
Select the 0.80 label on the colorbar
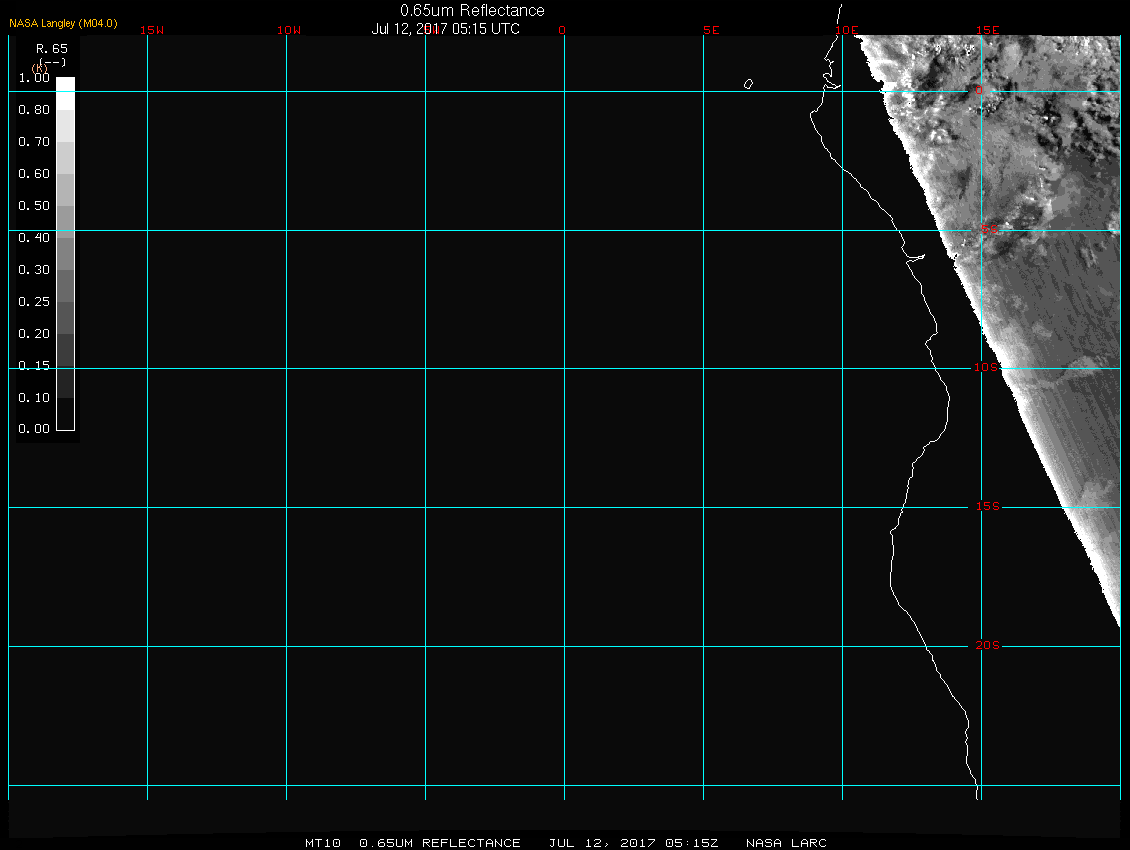[x=34, y=110]
